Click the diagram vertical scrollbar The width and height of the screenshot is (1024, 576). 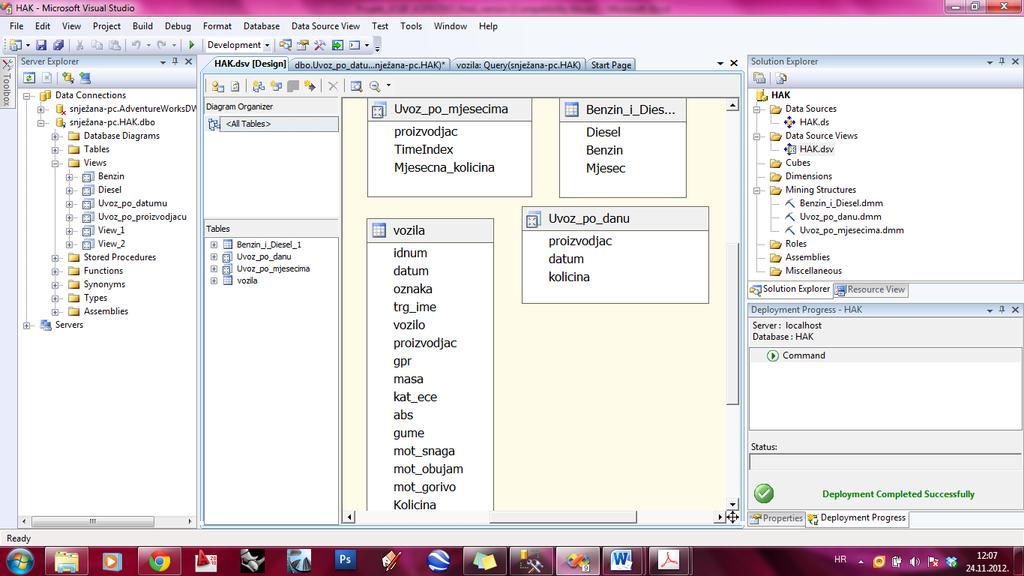tap(732, 323)
